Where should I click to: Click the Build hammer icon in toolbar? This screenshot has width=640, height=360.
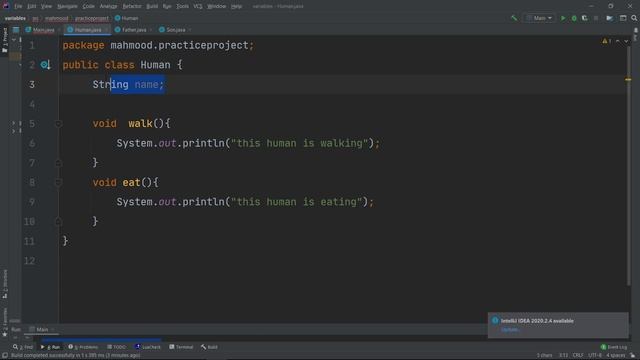point(514,18)
